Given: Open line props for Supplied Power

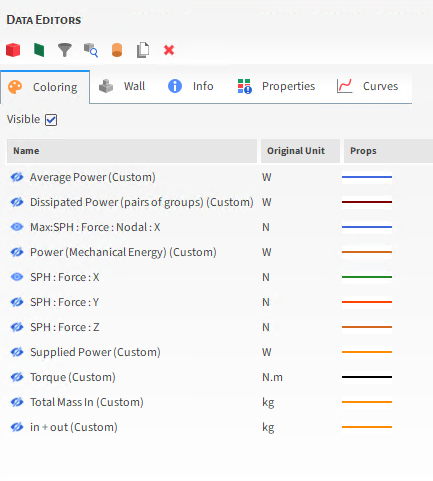Looking at the screenshot, I should (x=367, y=352).
